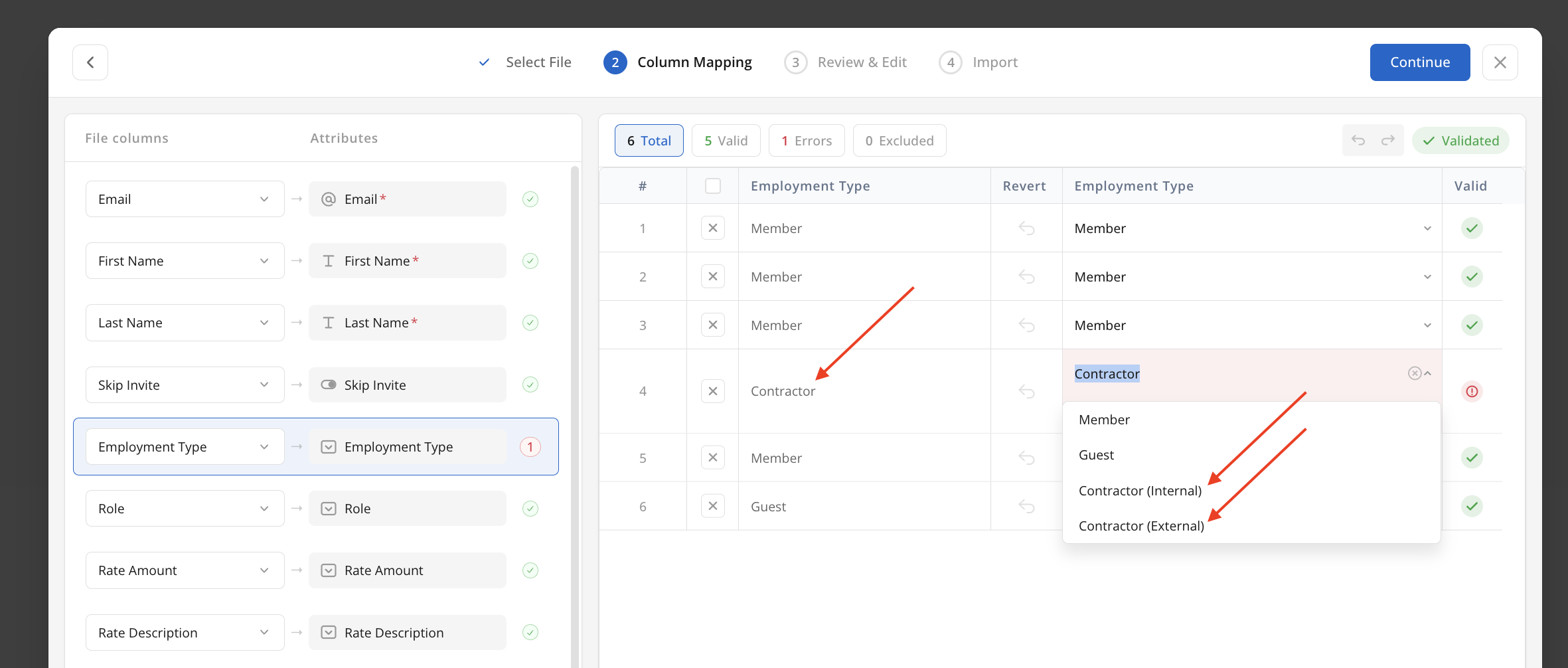Revert row 4 Contractor value
Viewport: 1568px width, 668px height.
tap(1026, 391)
